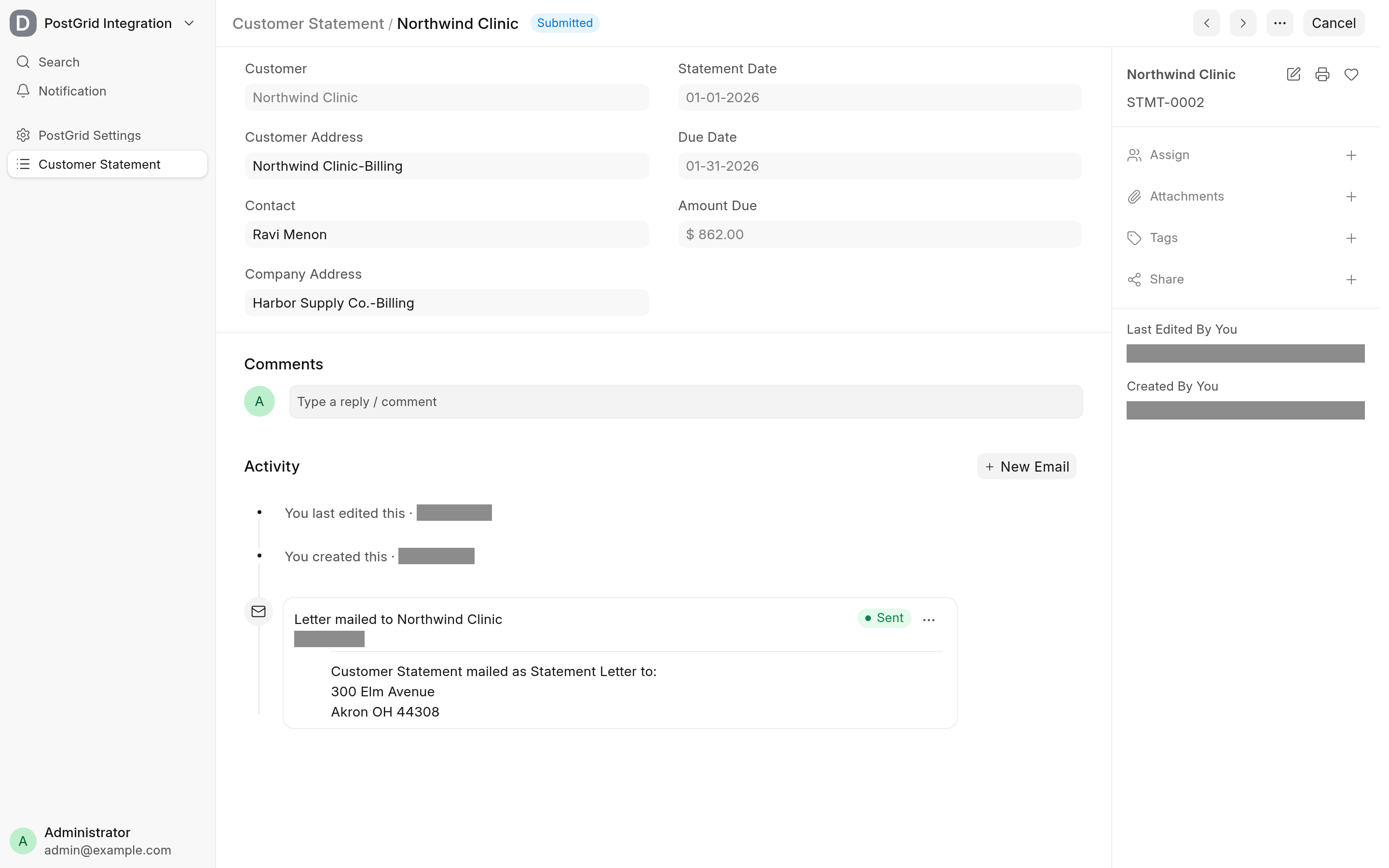Open Notification in the sidebar

[x=108, y=91]
